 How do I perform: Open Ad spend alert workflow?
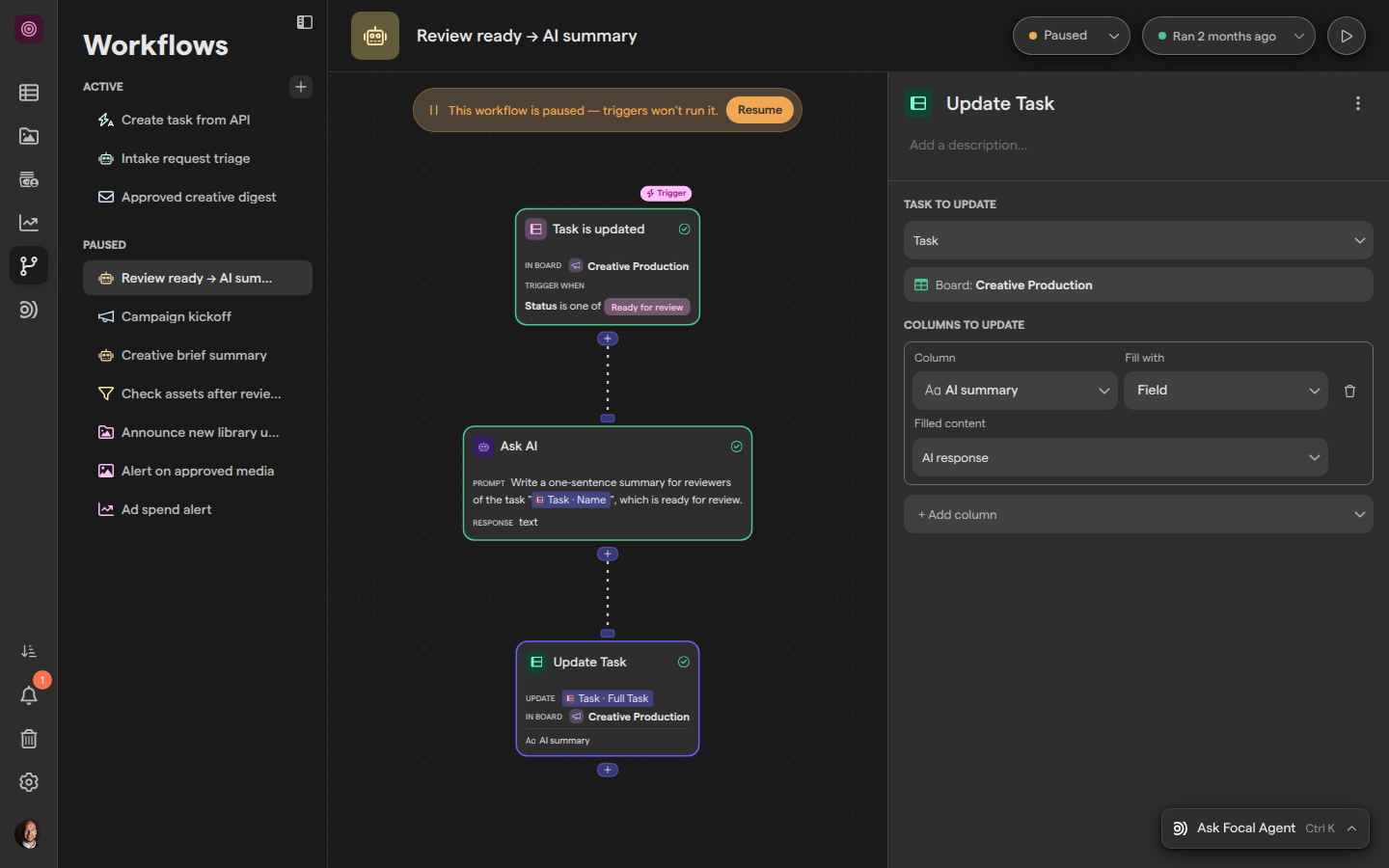tap(198, 509)
